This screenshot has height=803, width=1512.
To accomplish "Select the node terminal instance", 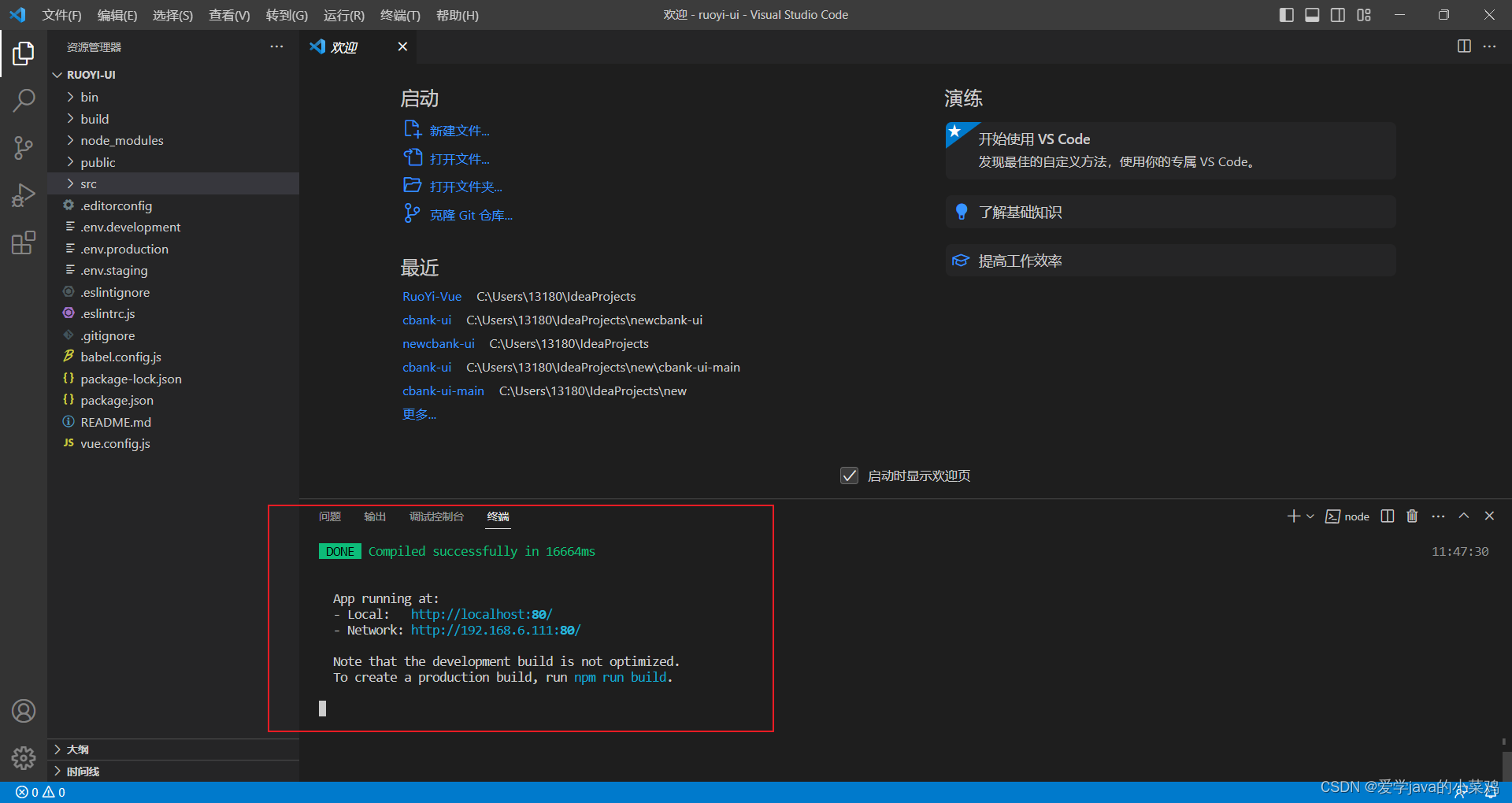I will pos(1347,516).
